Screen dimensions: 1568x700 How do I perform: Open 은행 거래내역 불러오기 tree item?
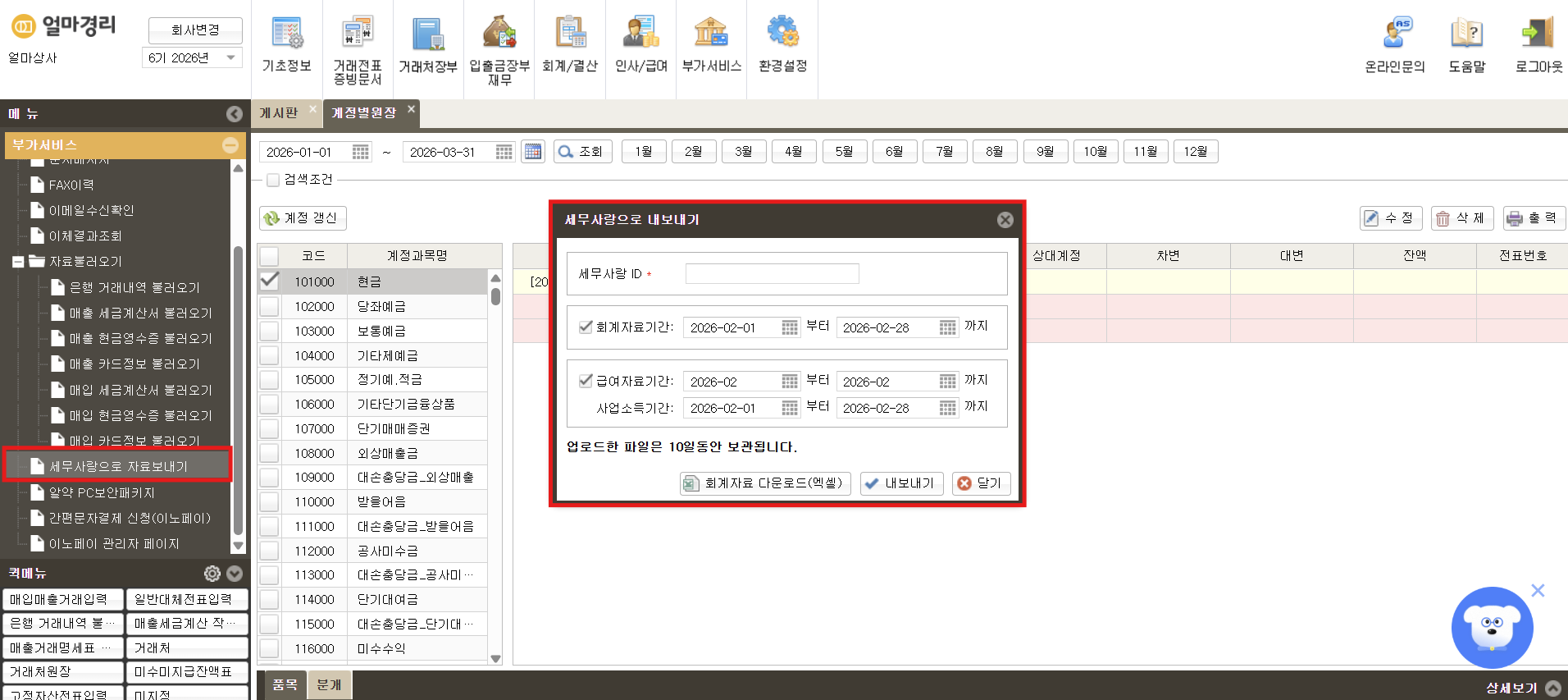tap(134, 287)
